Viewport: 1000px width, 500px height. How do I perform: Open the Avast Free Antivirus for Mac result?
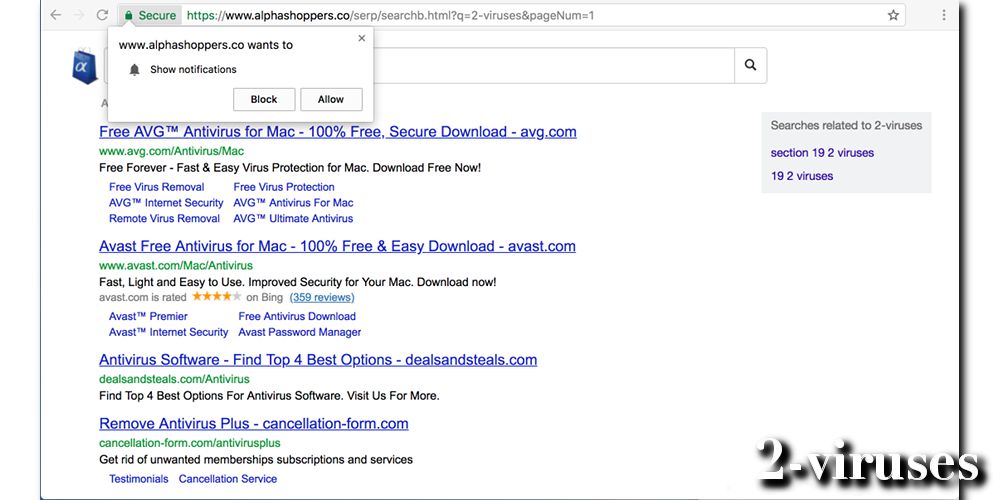[x=337, y=246]
